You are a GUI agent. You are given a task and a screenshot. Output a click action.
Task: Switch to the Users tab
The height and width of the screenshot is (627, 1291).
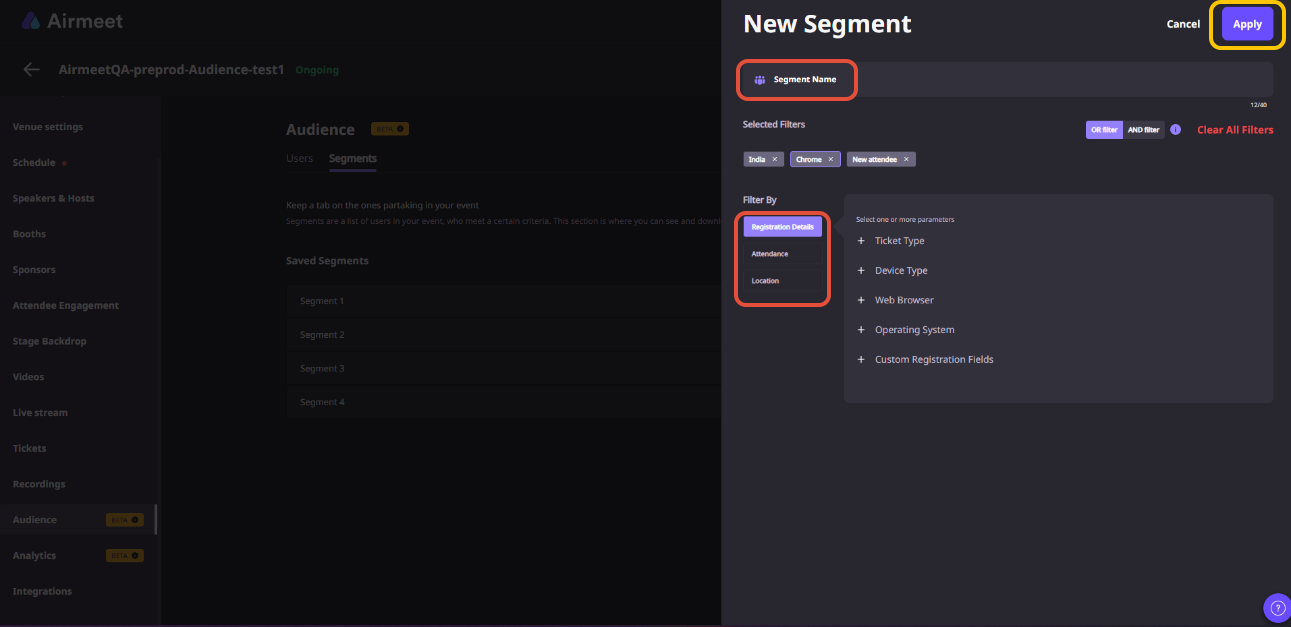[x=299, y=158]
